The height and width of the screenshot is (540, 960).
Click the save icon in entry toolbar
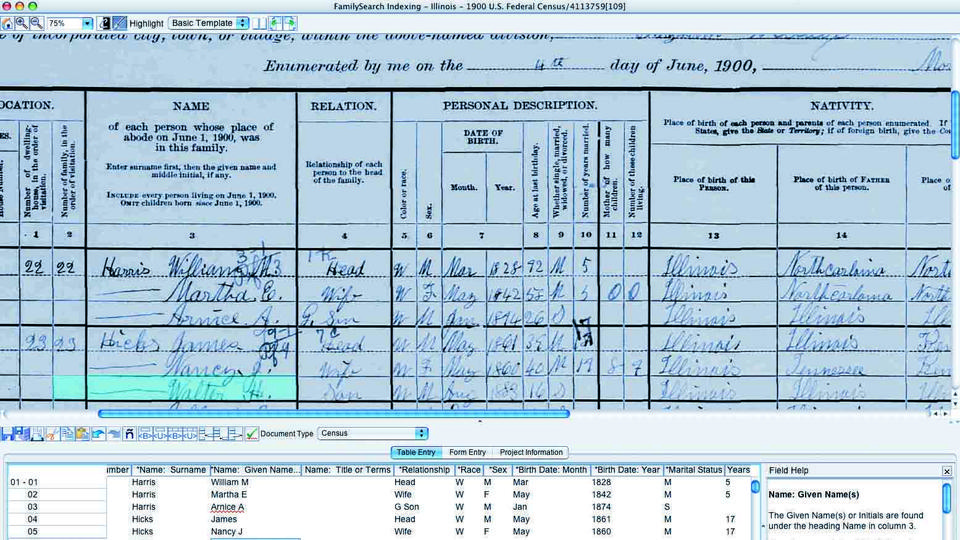click(x=7, y=434)
